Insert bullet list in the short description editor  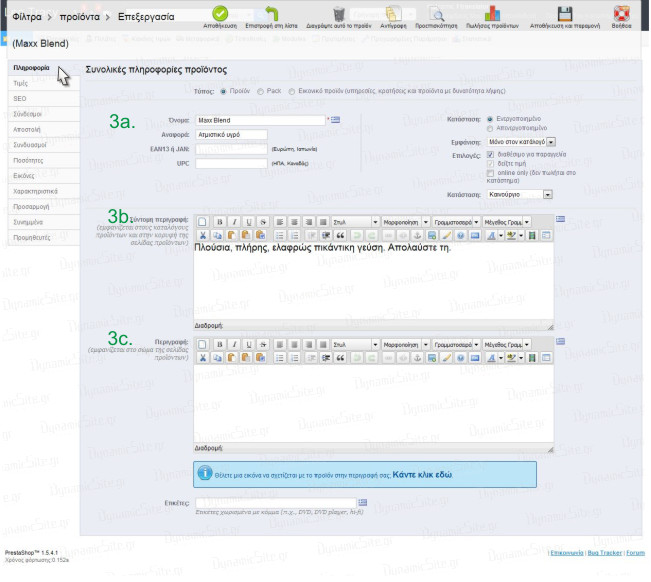280,235
